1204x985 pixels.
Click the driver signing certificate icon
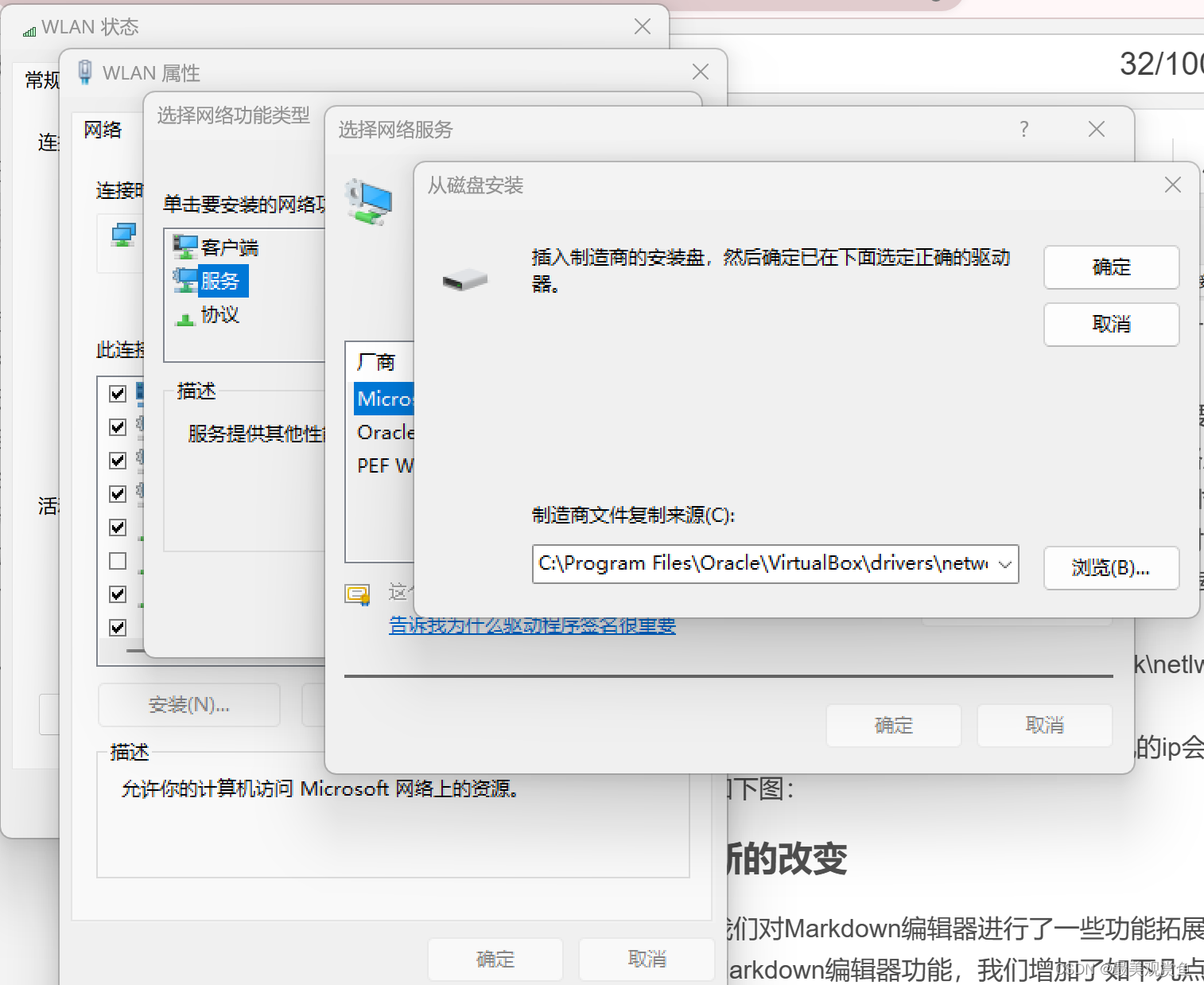[x=357, y=594]
